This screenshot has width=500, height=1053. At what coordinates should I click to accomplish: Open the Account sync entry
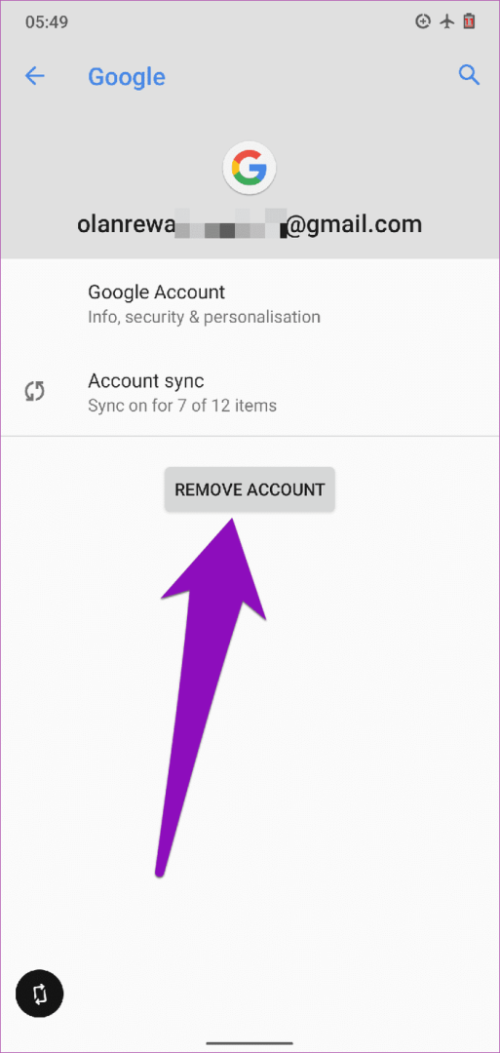[250, 392]
